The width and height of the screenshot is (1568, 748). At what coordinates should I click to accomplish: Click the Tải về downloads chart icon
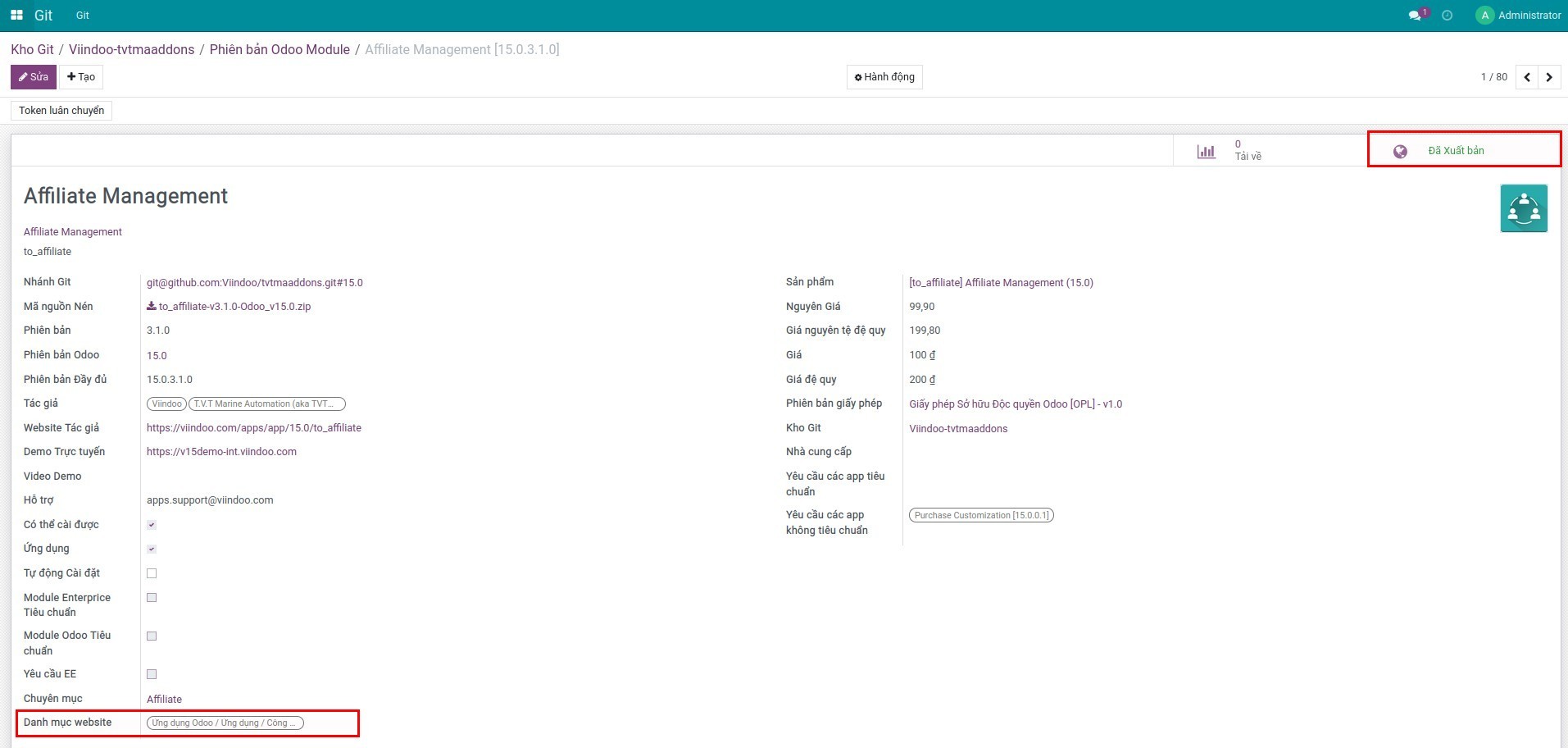tap(1206, 151)
